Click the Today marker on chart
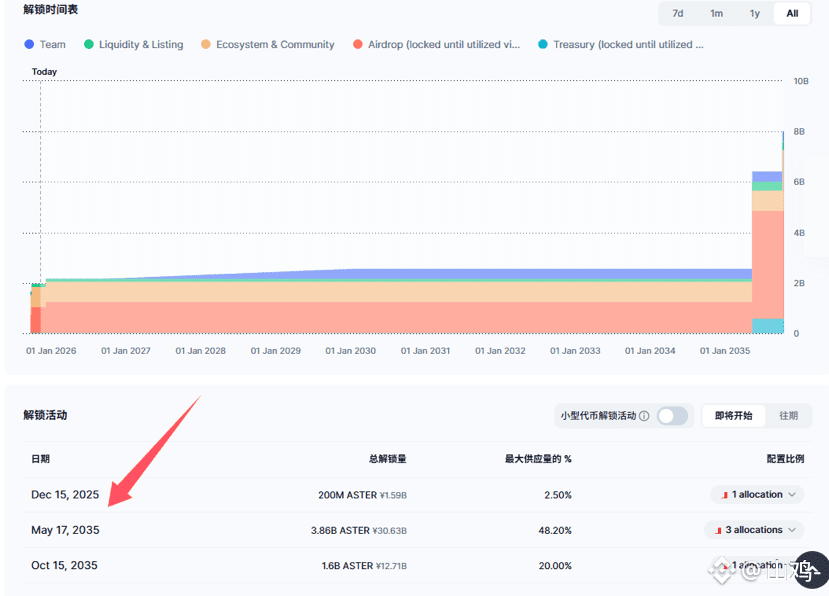The height and width of the screenshot is (596, 829). [x=44, y=72]
